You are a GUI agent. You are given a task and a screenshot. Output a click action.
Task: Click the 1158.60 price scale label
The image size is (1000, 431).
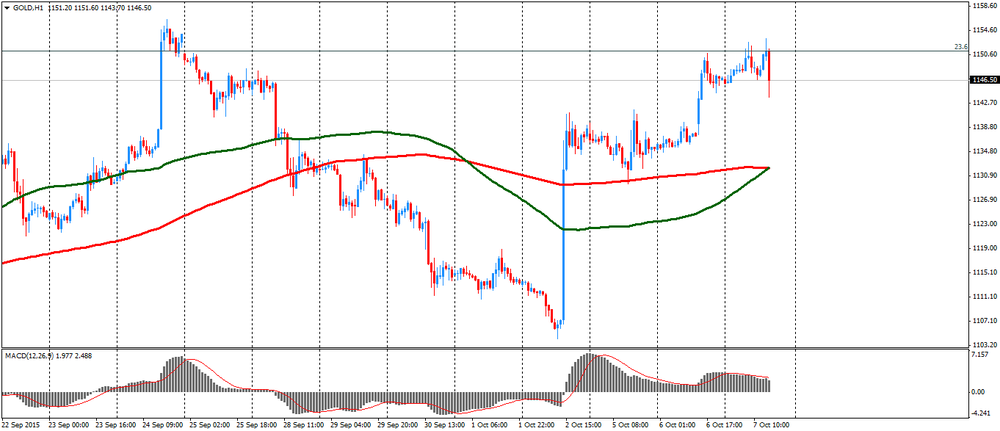point(985,6)
